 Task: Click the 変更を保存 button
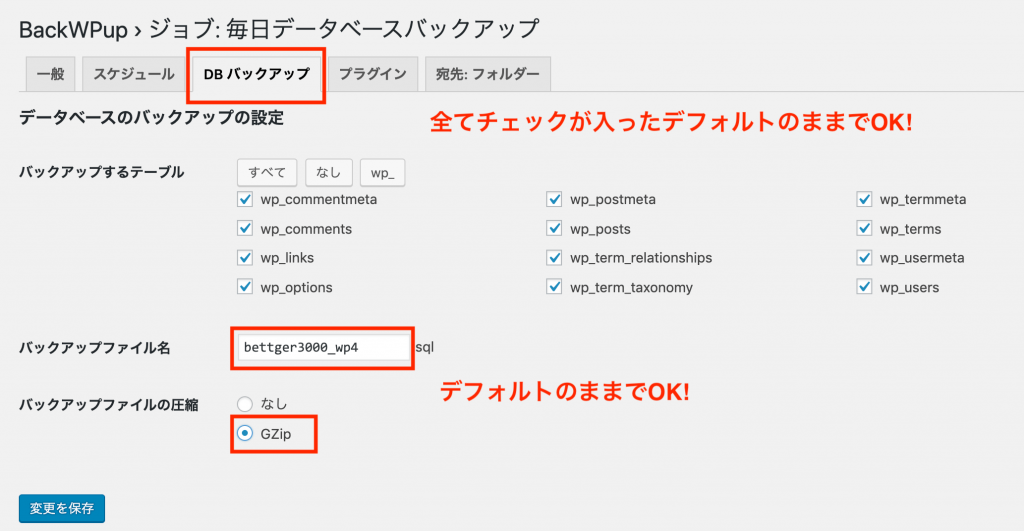click(x=62, y=508)
